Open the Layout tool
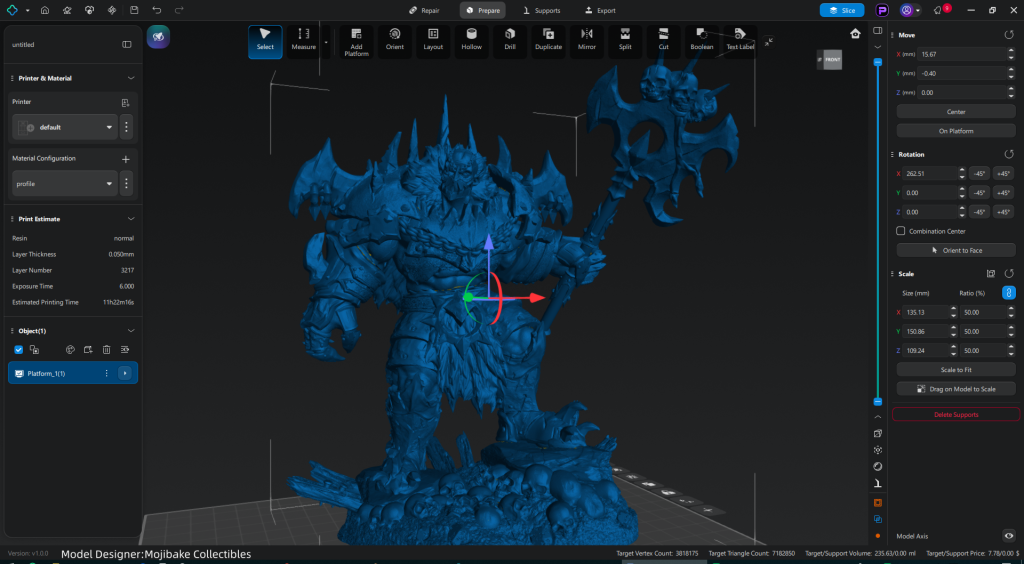Screen dimensions: 1024x564 [x=433, y=41]
